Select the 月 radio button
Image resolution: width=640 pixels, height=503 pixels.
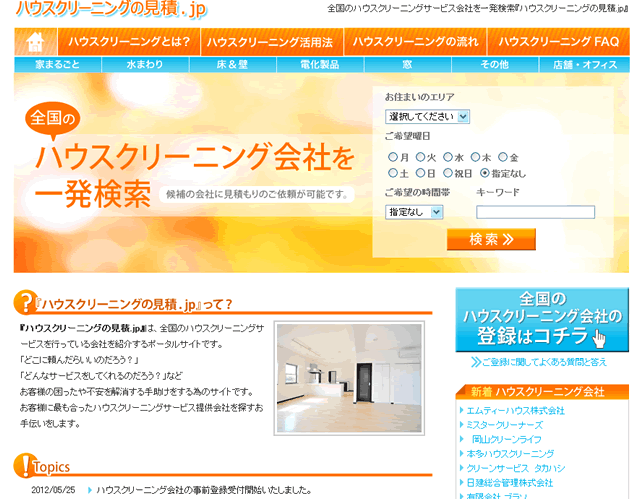[393, 157]
